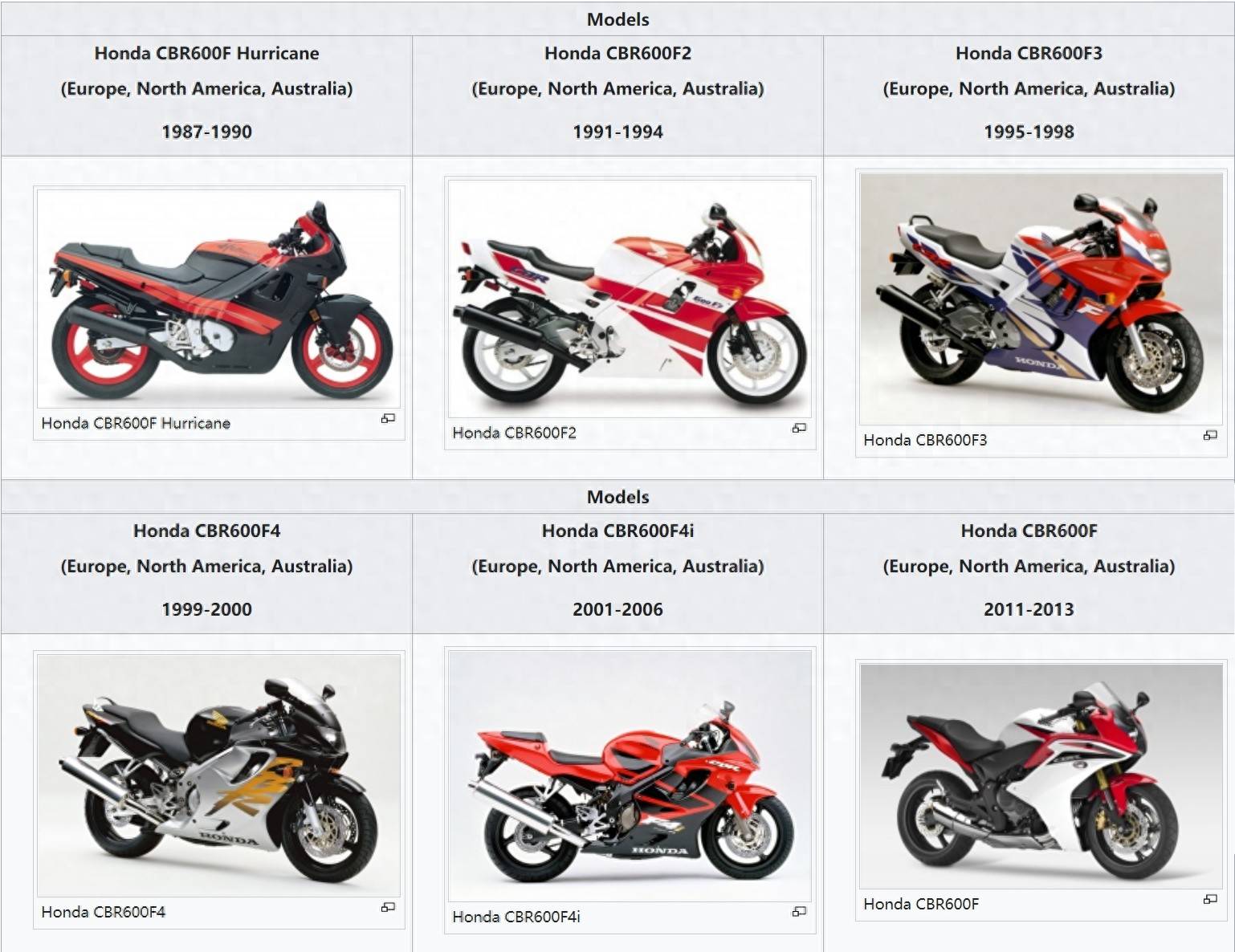The height and width of the screenshot is (952, 1235).
Task: Click the top Models table header
Action: 617,19
